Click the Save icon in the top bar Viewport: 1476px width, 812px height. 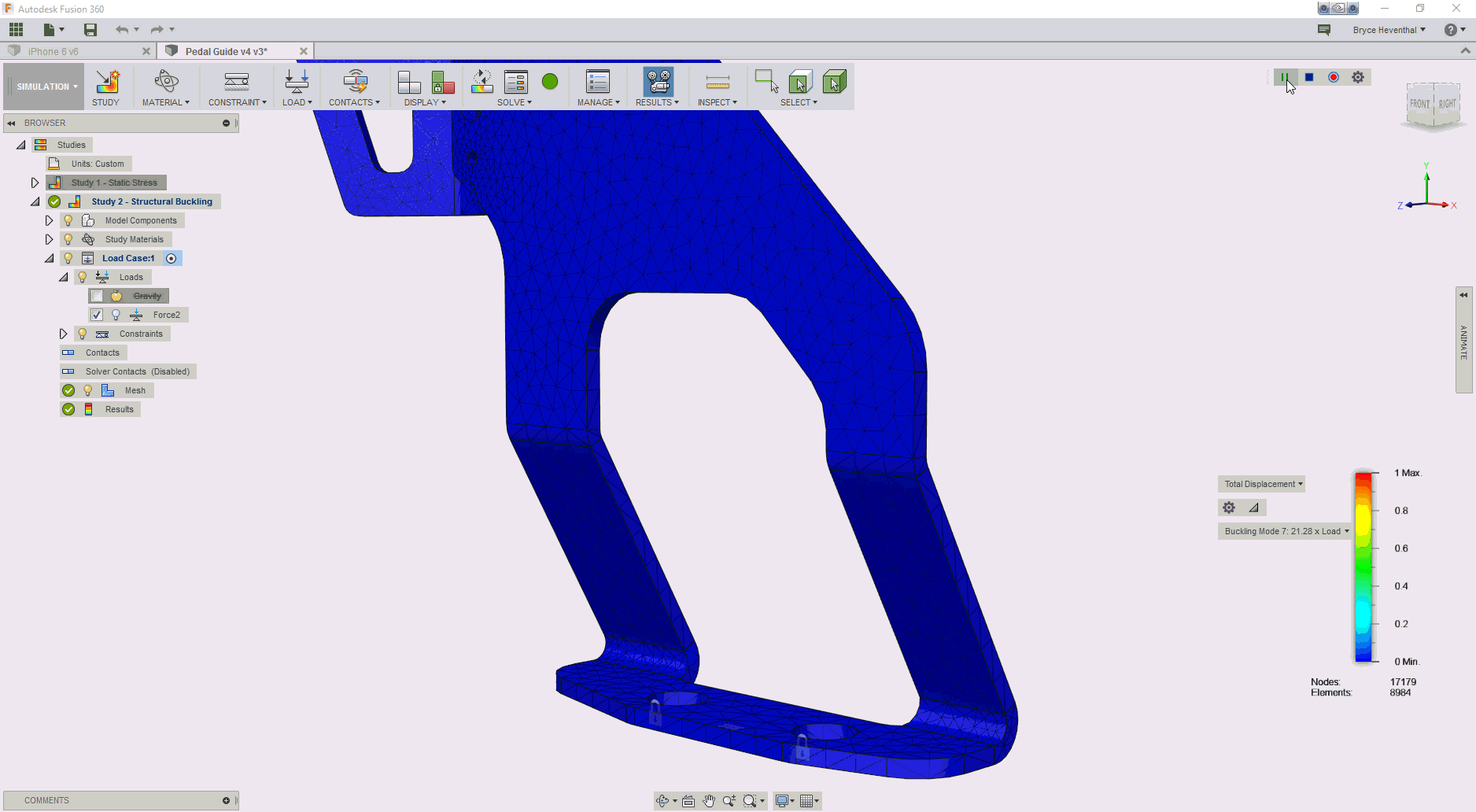coord(90,30)
